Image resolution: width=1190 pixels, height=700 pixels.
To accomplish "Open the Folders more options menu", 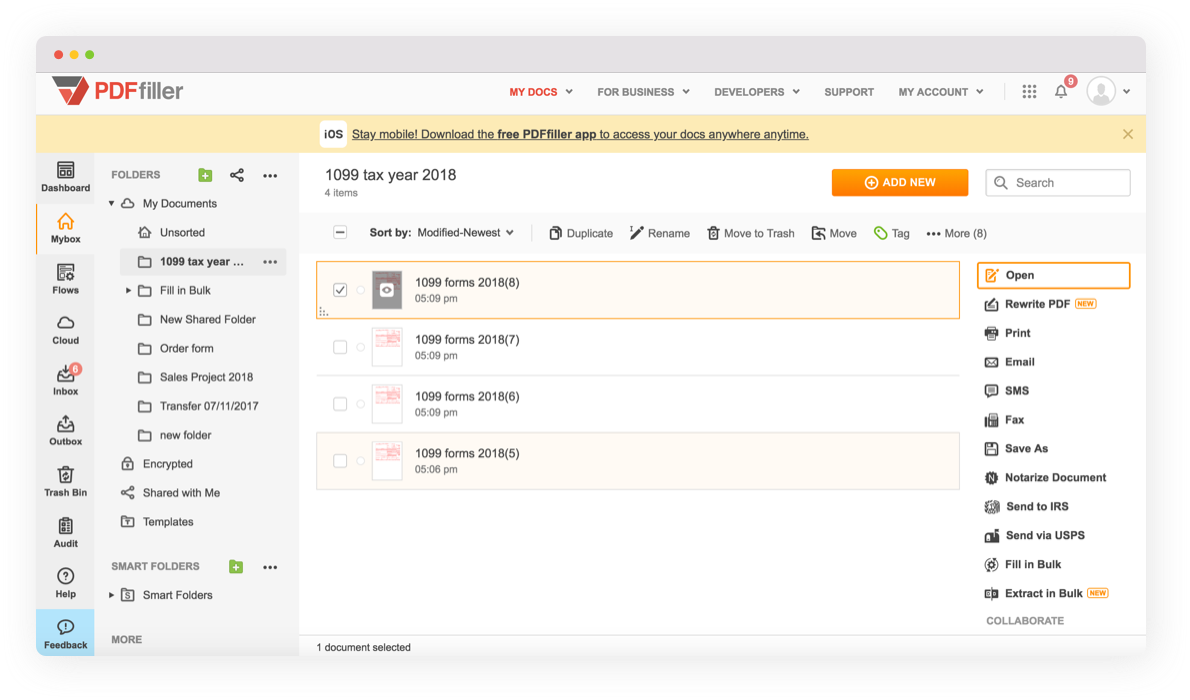I will (270, 175).
